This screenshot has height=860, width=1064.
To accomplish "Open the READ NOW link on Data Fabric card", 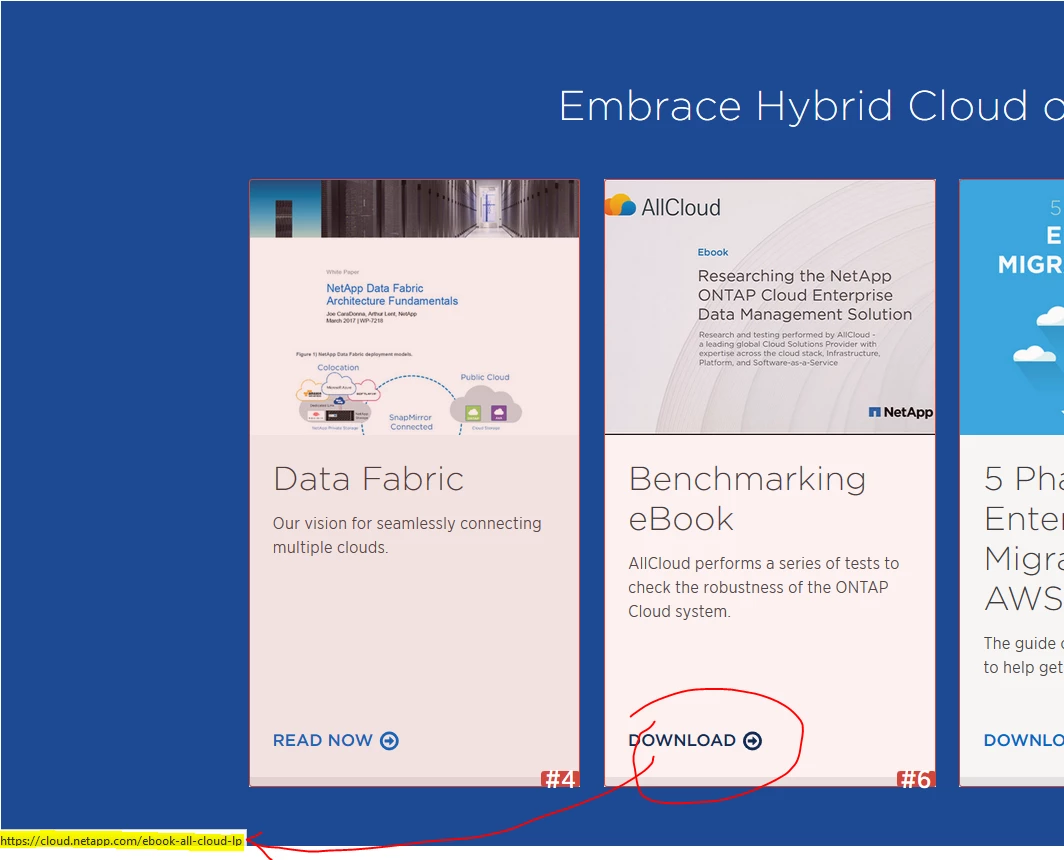I will 335,740.
